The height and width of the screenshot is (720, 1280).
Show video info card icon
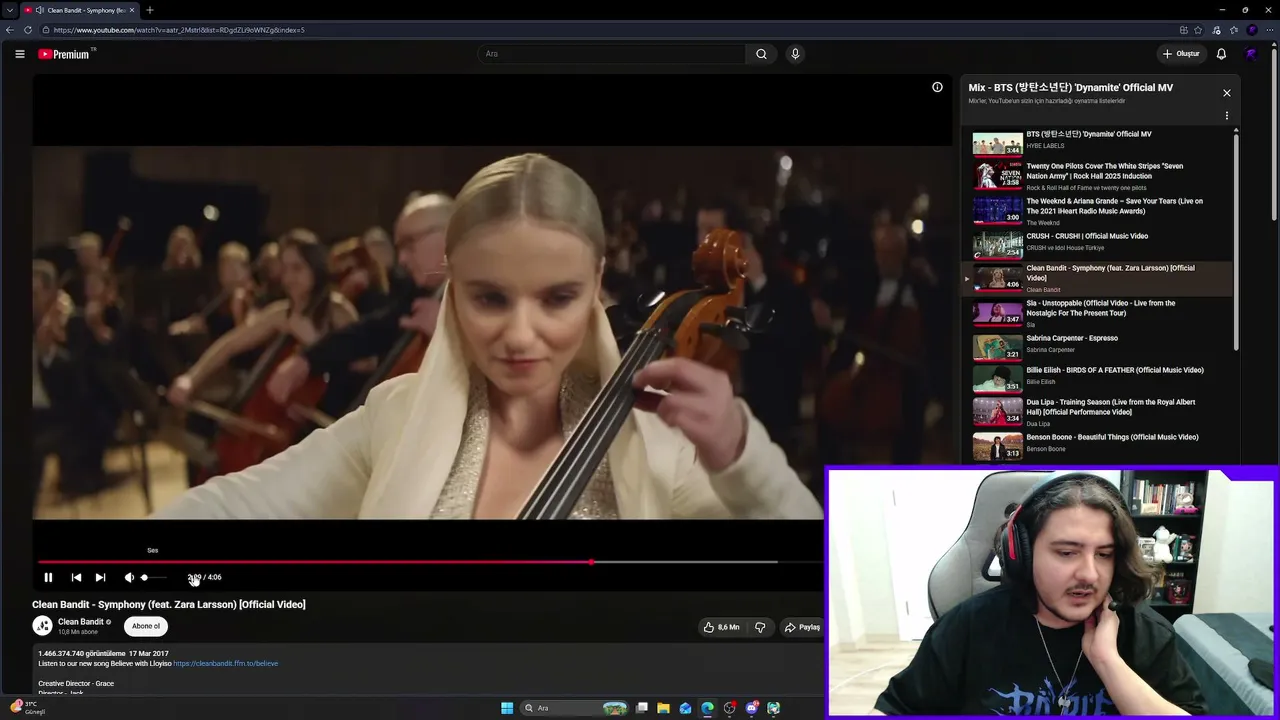click(937, 87)
